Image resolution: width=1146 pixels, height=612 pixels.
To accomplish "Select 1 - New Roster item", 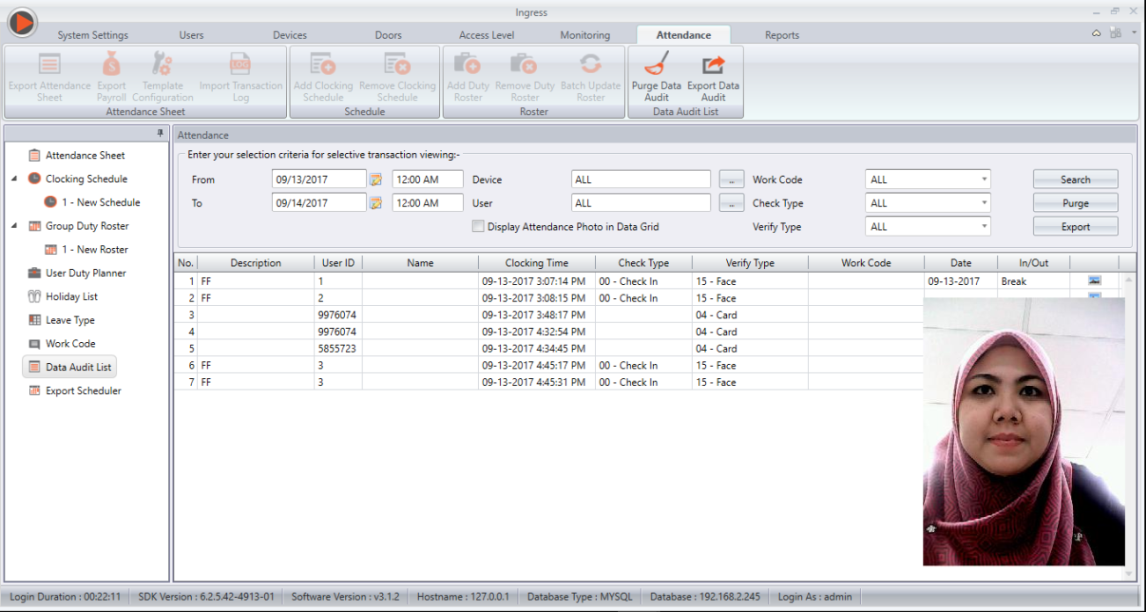I will coord(95,249).
